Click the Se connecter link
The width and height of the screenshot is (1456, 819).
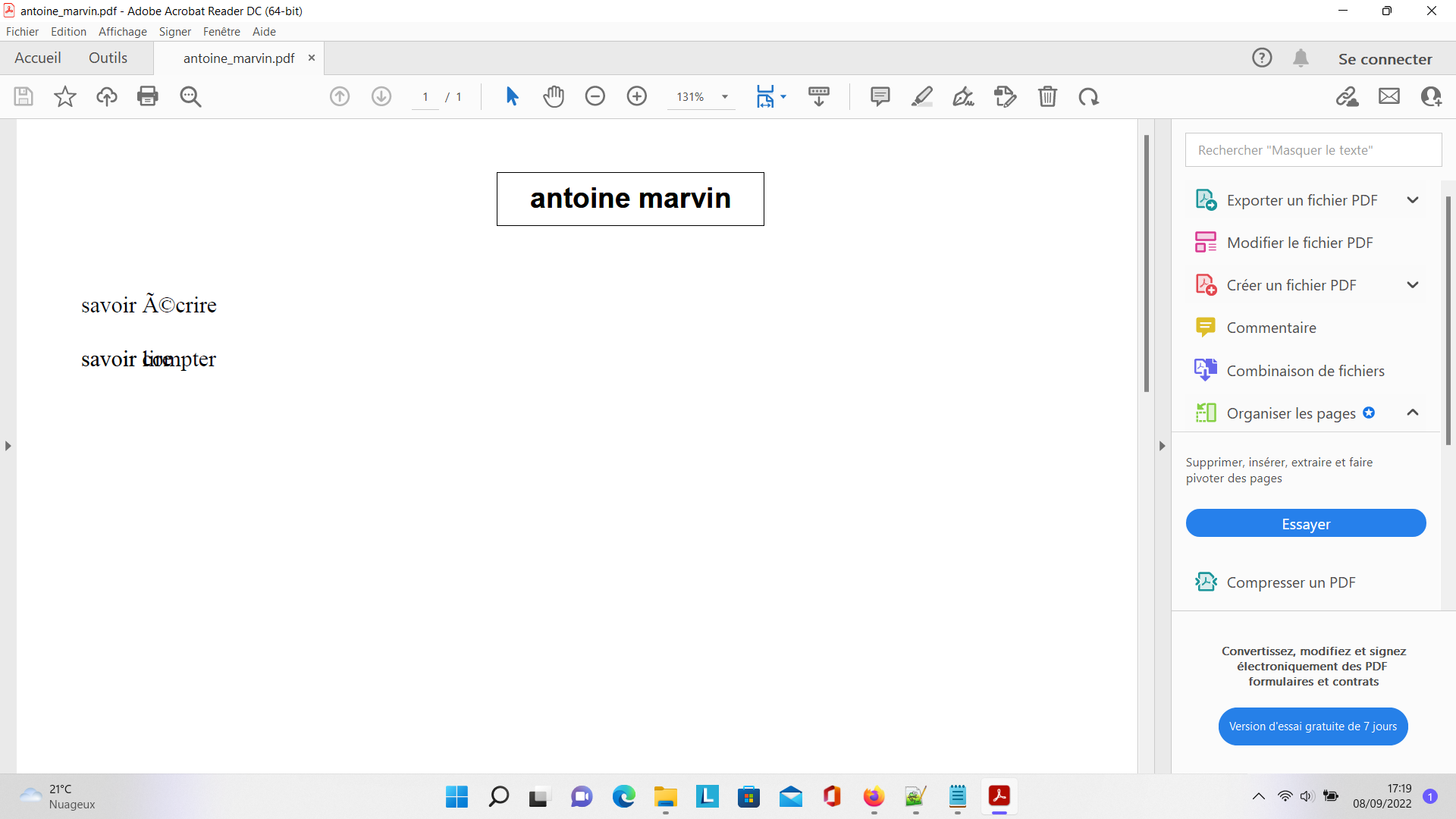[x=1385, y=58]
